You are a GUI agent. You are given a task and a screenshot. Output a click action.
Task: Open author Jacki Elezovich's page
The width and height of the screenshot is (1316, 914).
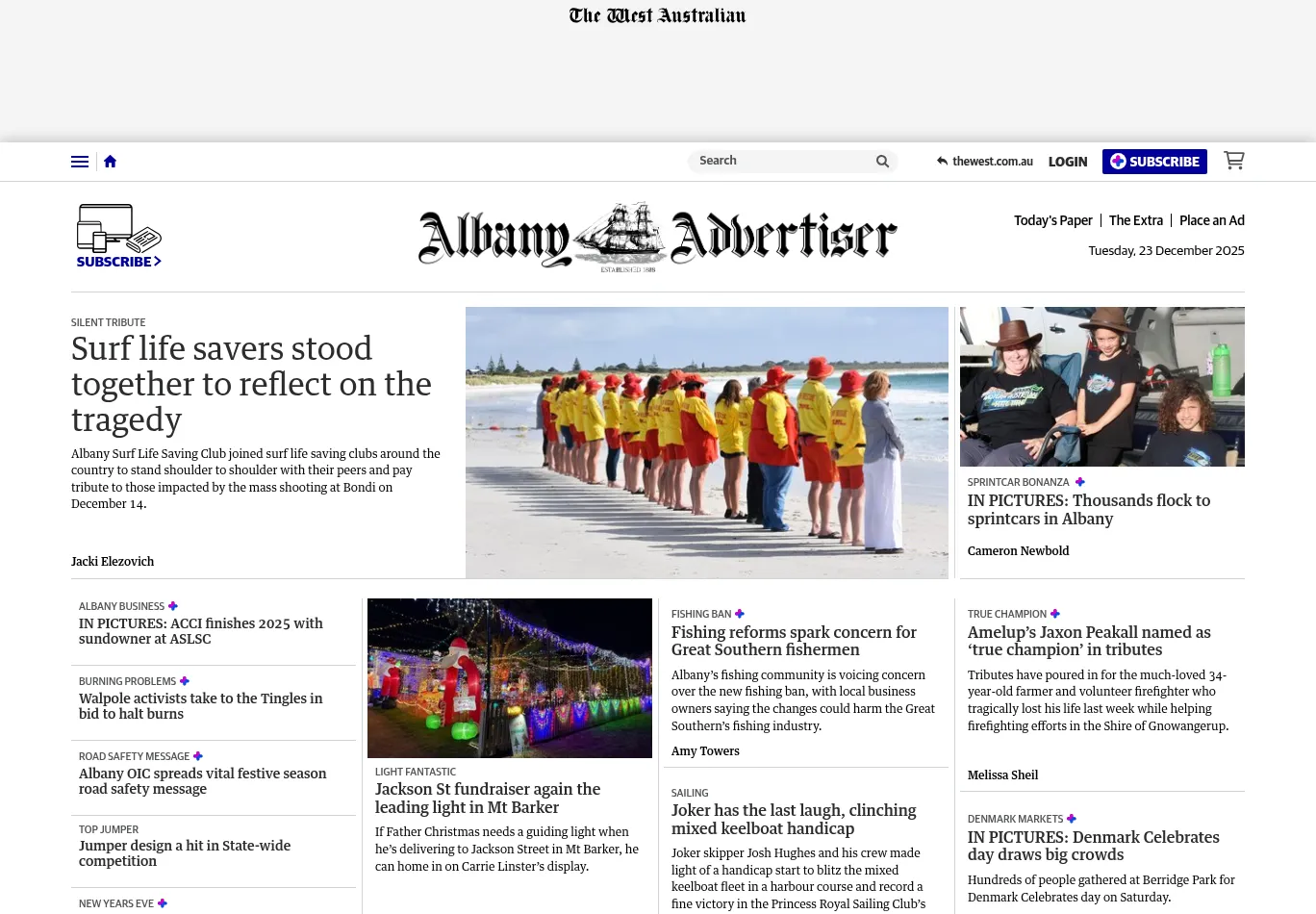point(113,562)
